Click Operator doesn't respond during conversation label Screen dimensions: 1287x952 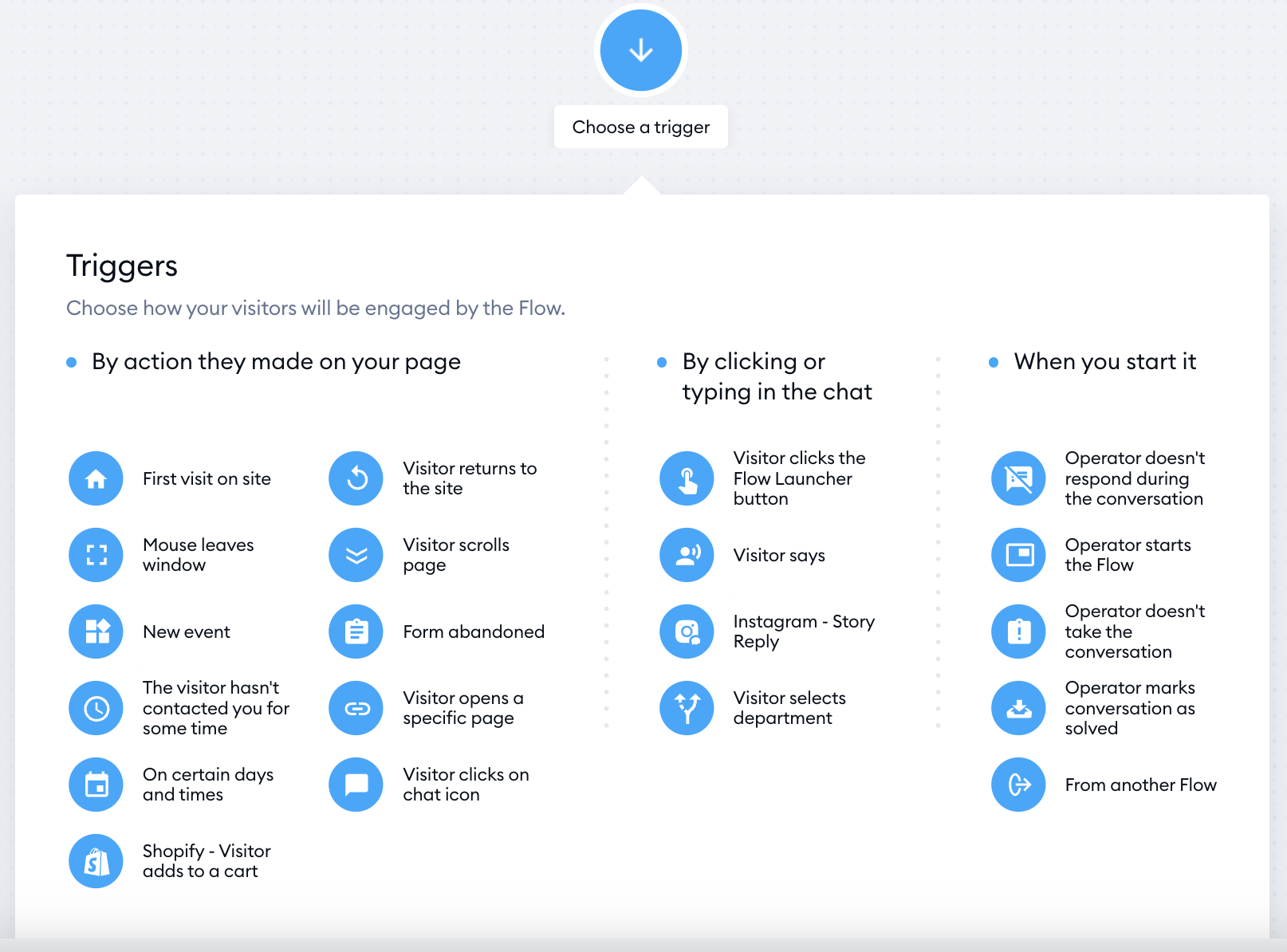1135,478
